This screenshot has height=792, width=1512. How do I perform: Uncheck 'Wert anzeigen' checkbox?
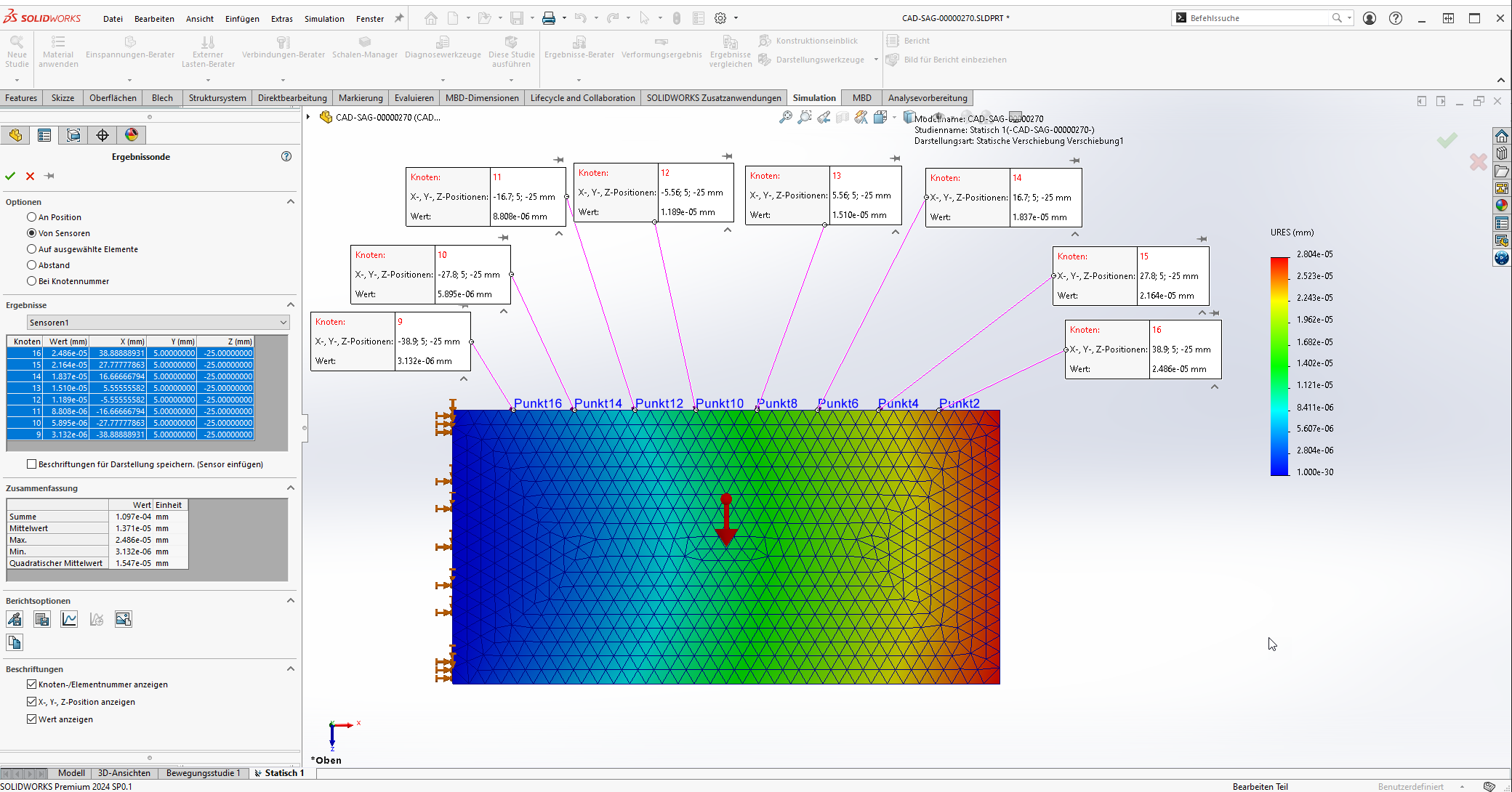coord(32,719)
